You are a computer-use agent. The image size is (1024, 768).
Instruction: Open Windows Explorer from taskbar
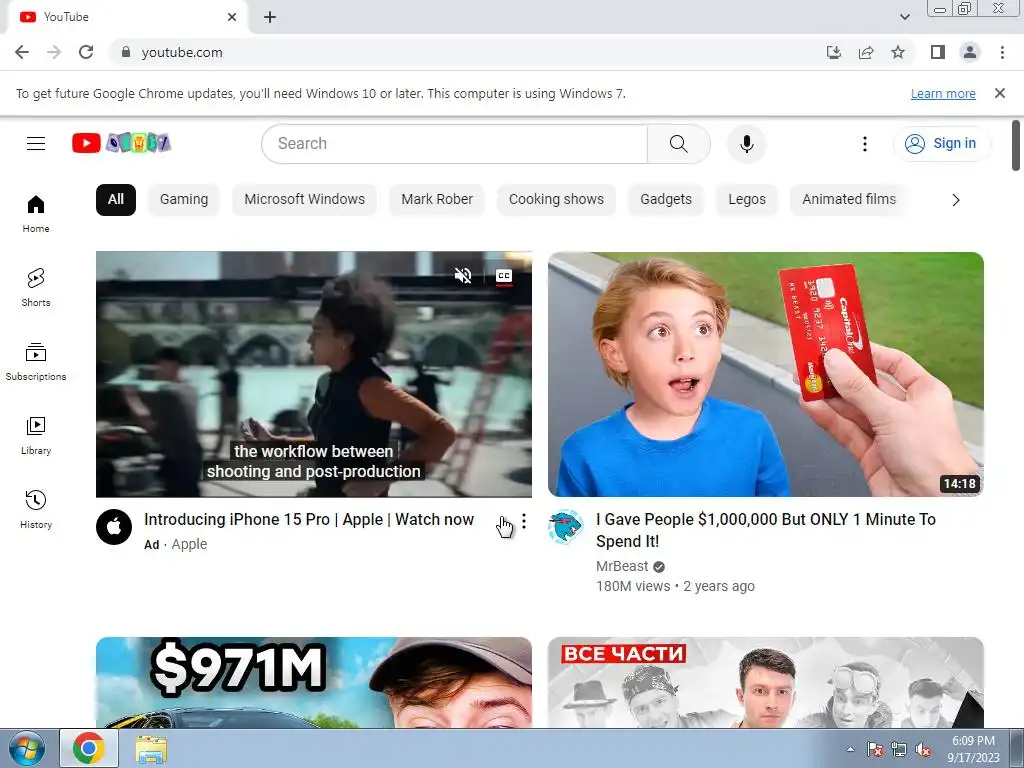coord(151,749)
